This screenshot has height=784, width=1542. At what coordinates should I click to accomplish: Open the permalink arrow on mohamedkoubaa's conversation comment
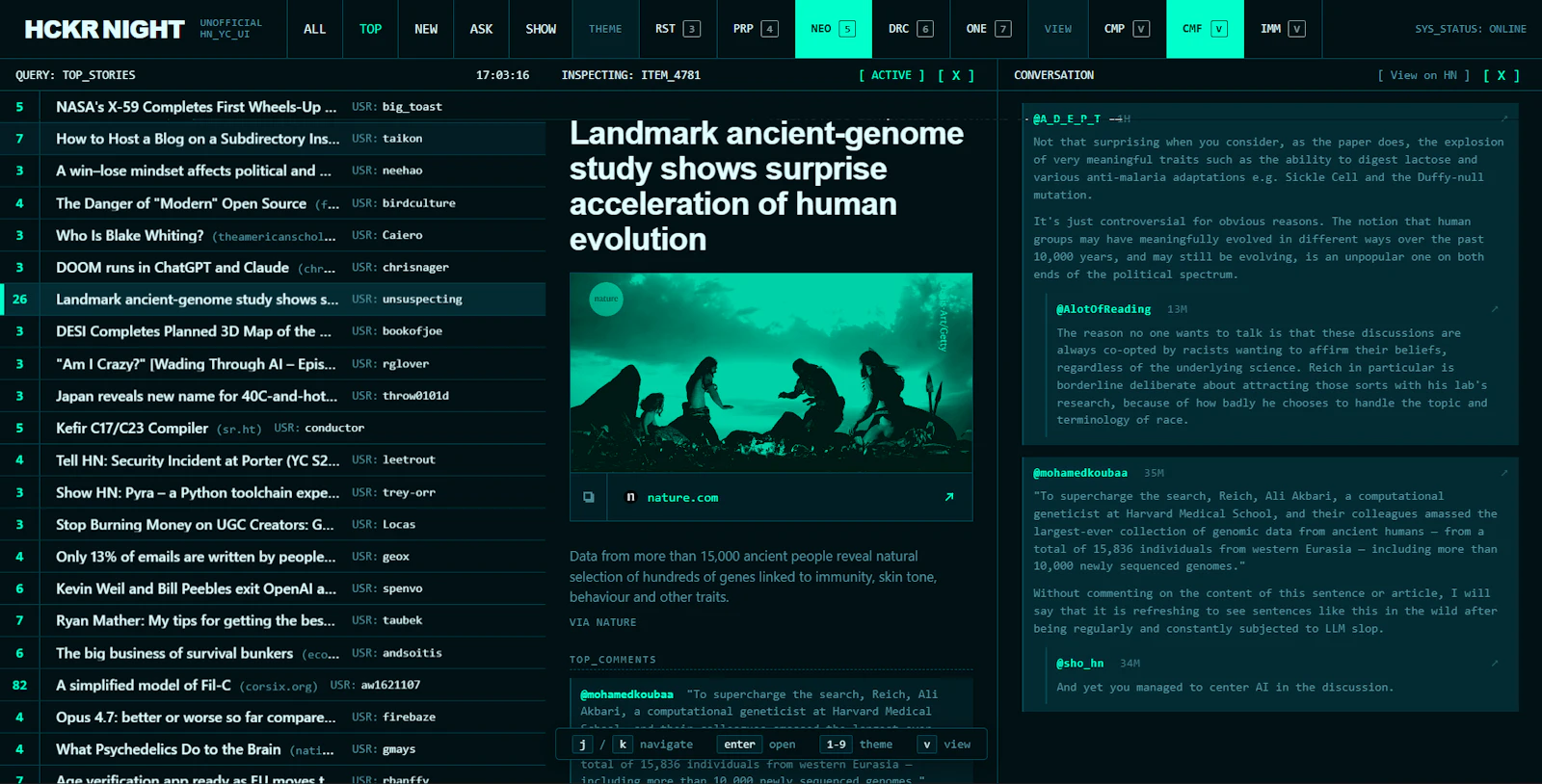pyautogui.click(x=1503, y=473)
